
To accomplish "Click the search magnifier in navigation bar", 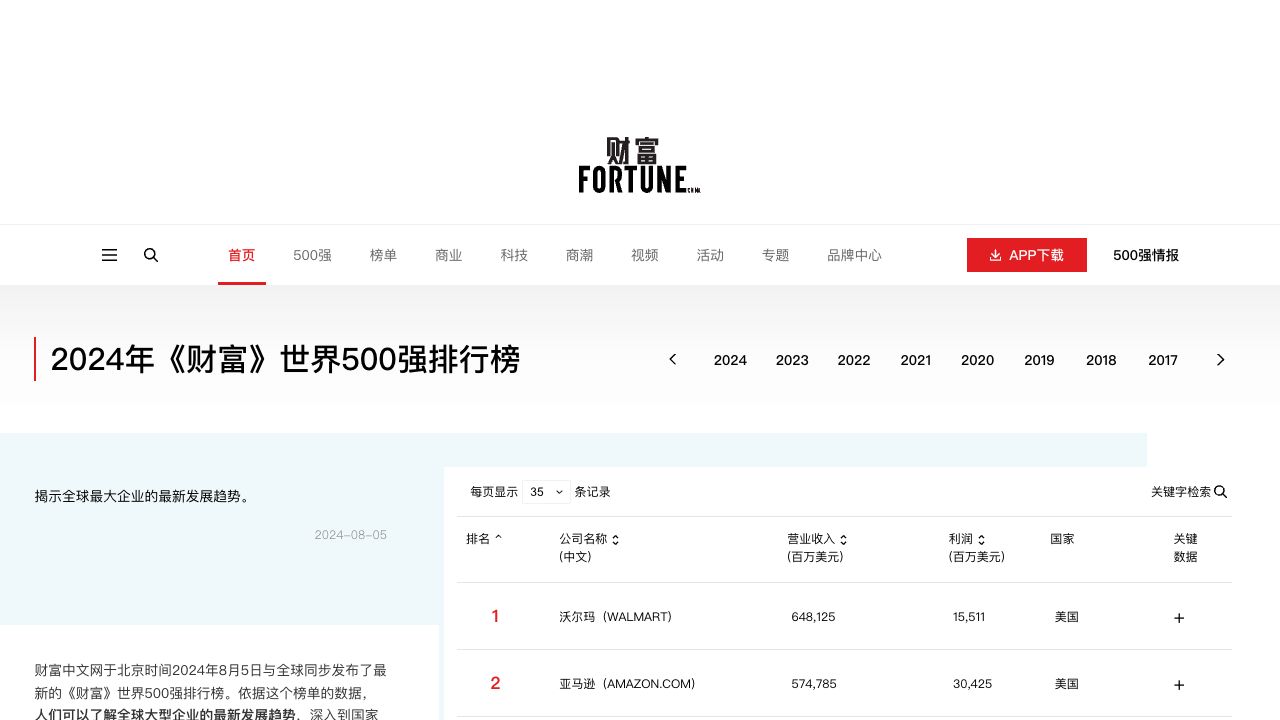I will (151, 255).
